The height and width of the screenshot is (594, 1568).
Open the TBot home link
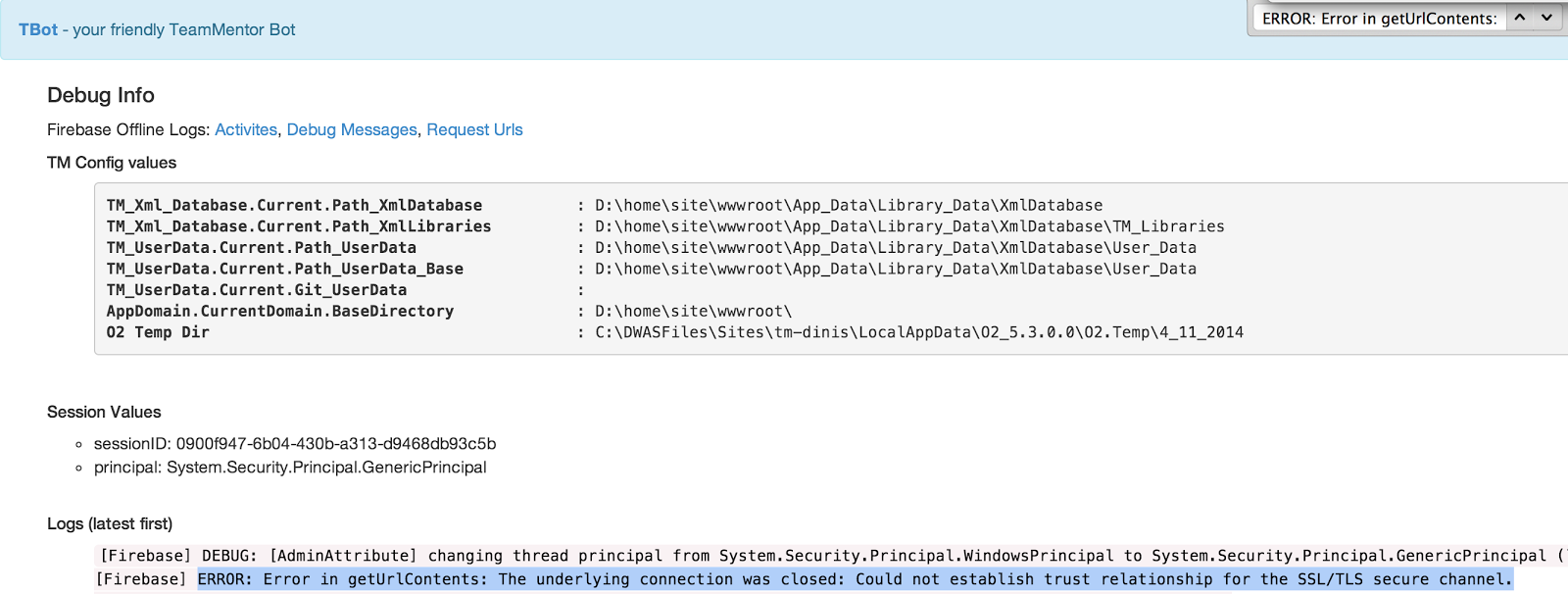(38, 29)
